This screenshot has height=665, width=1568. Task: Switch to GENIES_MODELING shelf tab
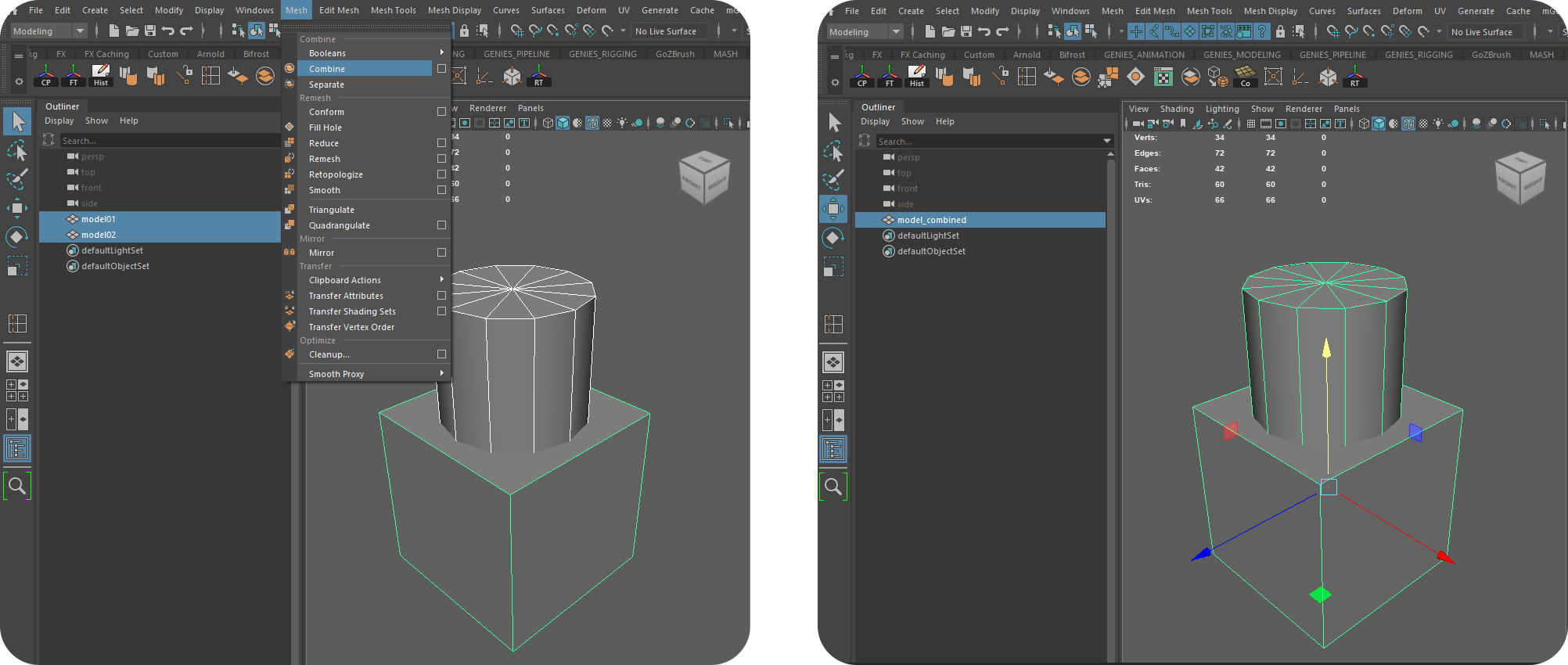1242,55
